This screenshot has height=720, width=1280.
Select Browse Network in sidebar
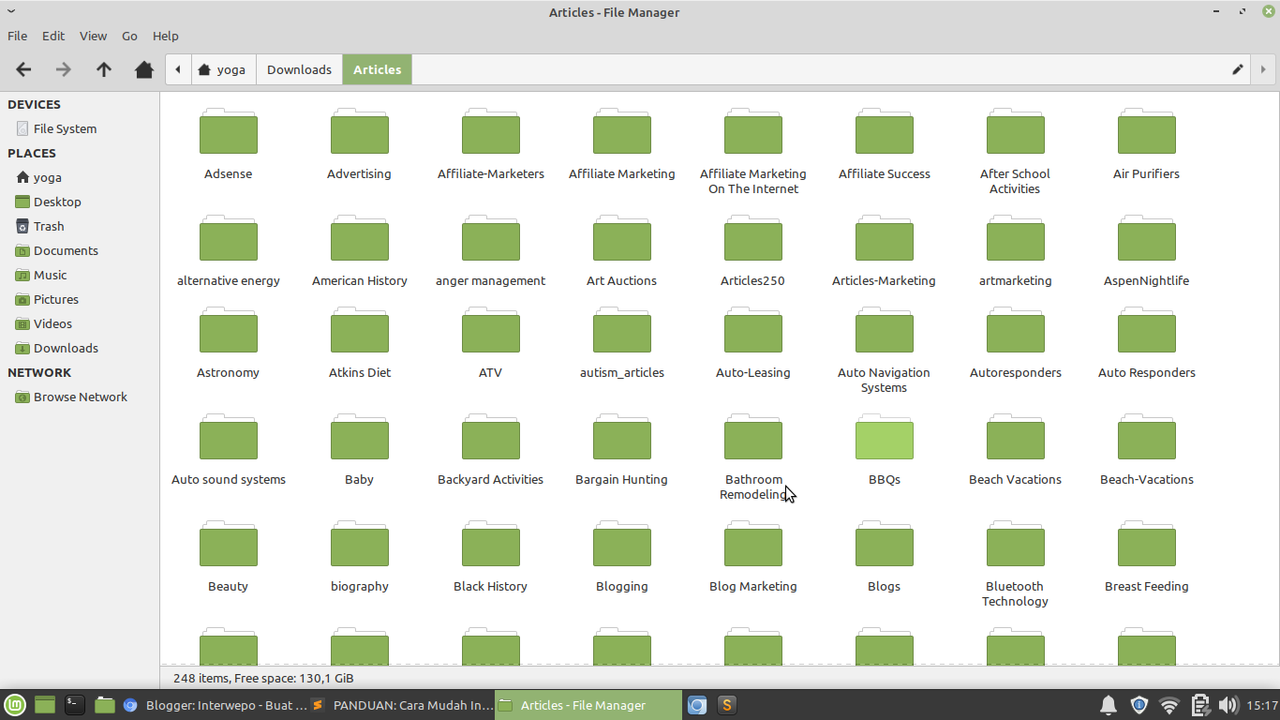tap(80, 396)
